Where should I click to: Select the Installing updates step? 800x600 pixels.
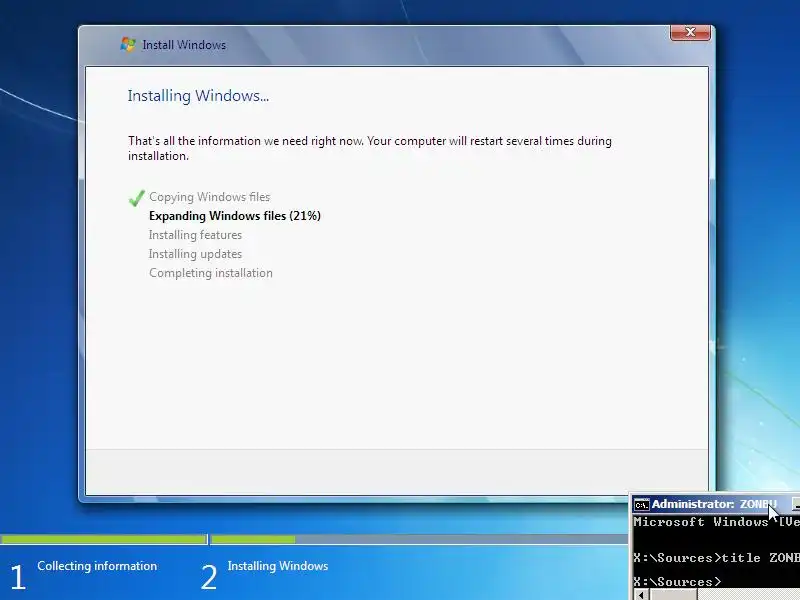195,254
